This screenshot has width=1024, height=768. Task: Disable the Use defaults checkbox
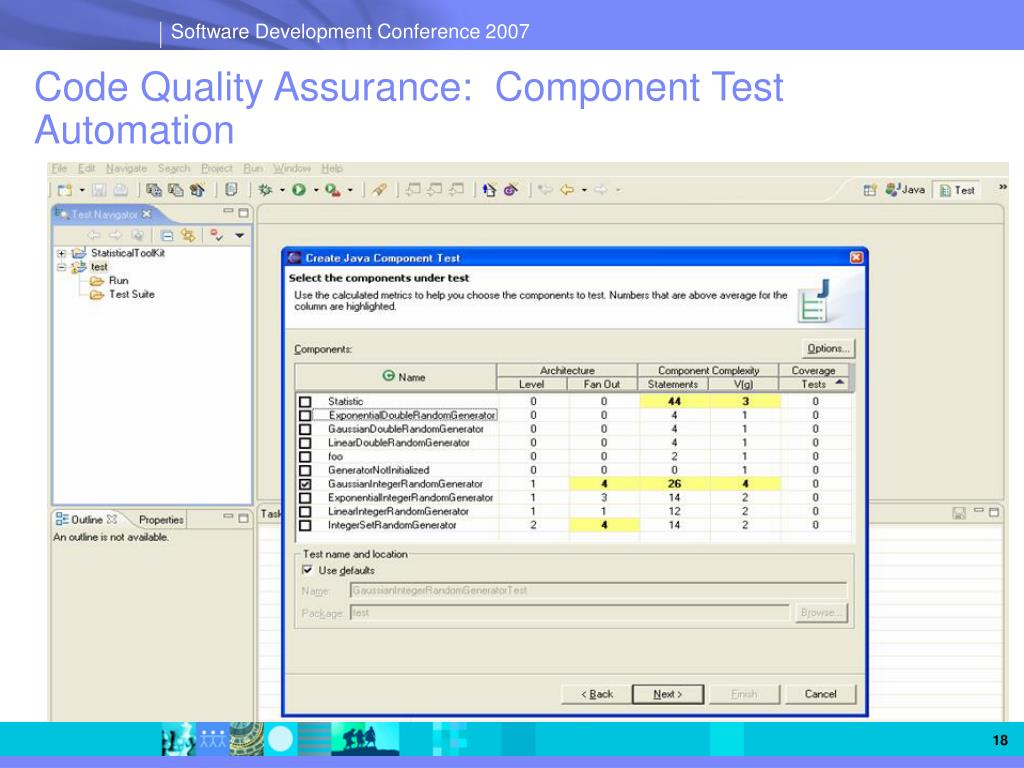[x=307, y=570]
